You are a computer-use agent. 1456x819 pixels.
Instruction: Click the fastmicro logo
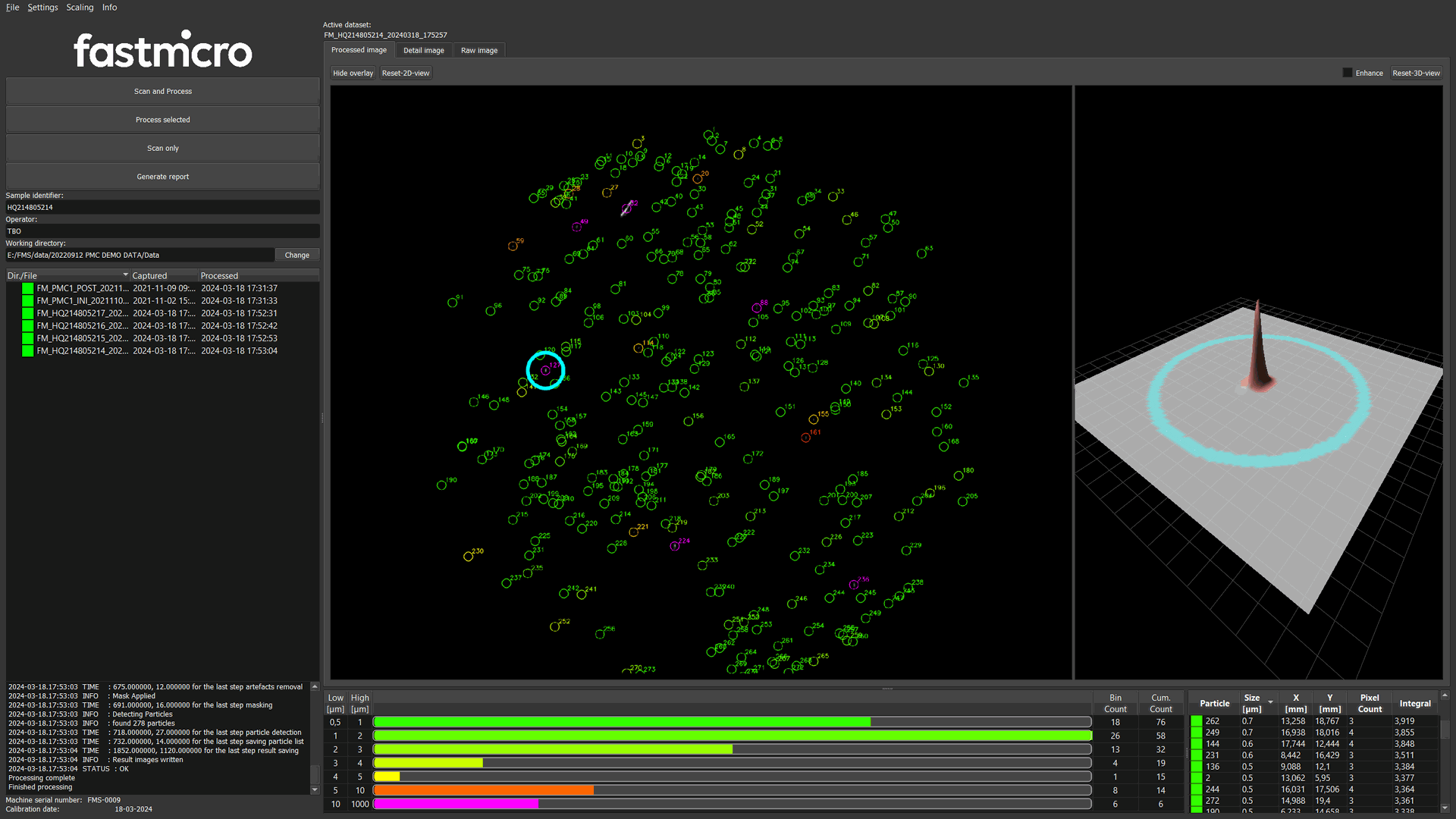click(162, 50)
